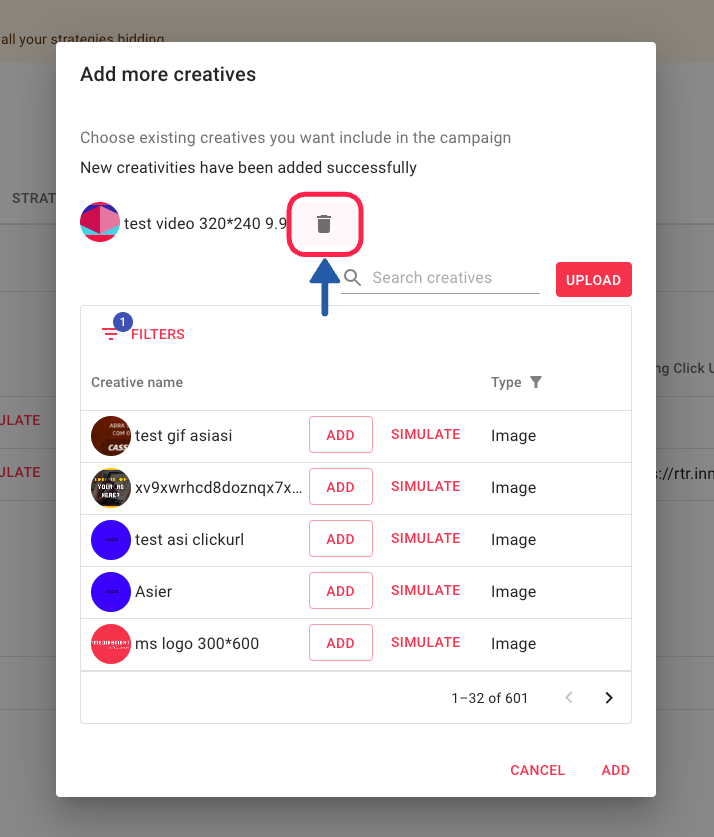
Task: Add the Asier creative
Action: point(340,591)
